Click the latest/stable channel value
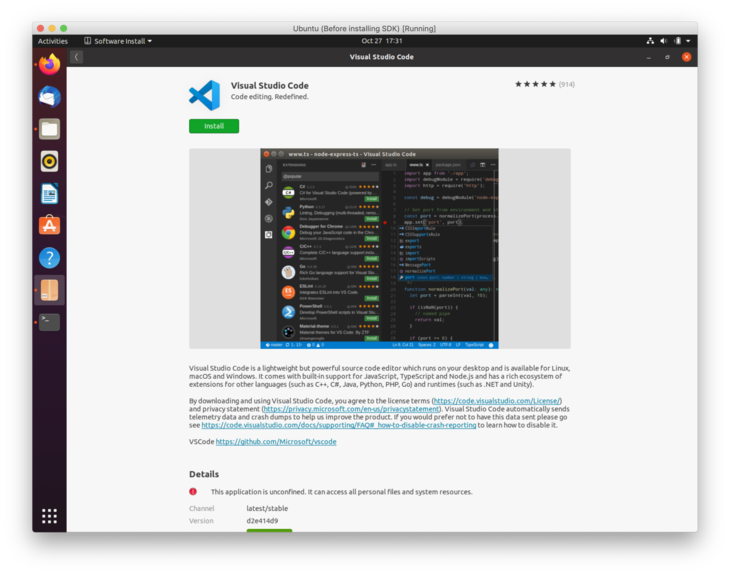Image resolution: width=730 pixels, height=575 pixels. 267,508
